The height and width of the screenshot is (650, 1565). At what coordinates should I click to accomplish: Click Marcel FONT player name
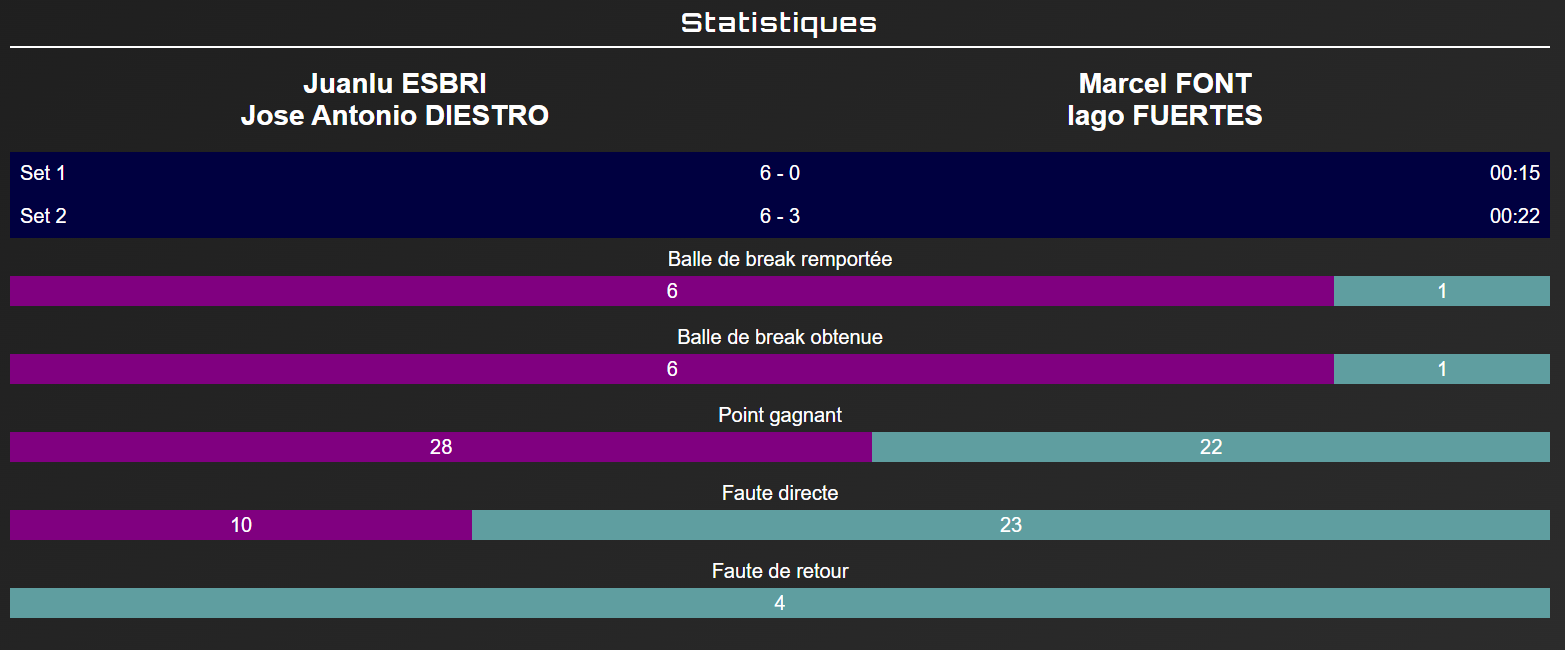[1165, 84]
